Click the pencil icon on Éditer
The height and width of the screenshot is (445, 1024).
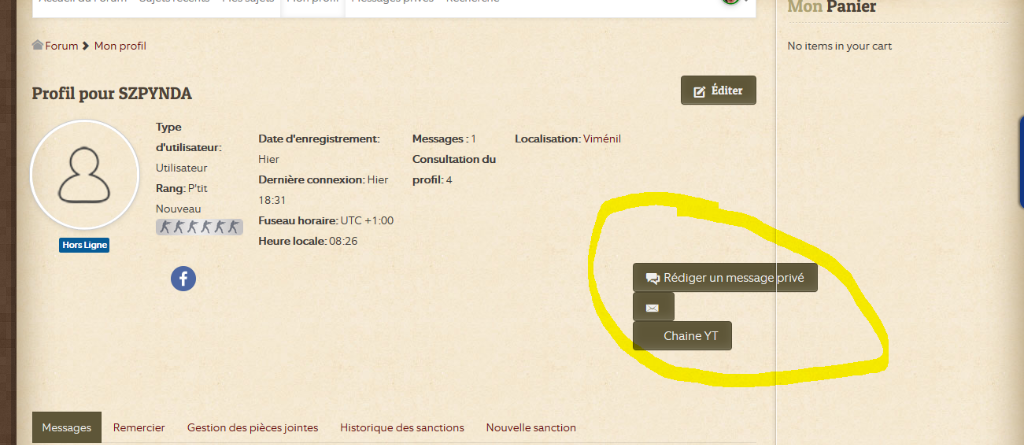click(699, 91)
